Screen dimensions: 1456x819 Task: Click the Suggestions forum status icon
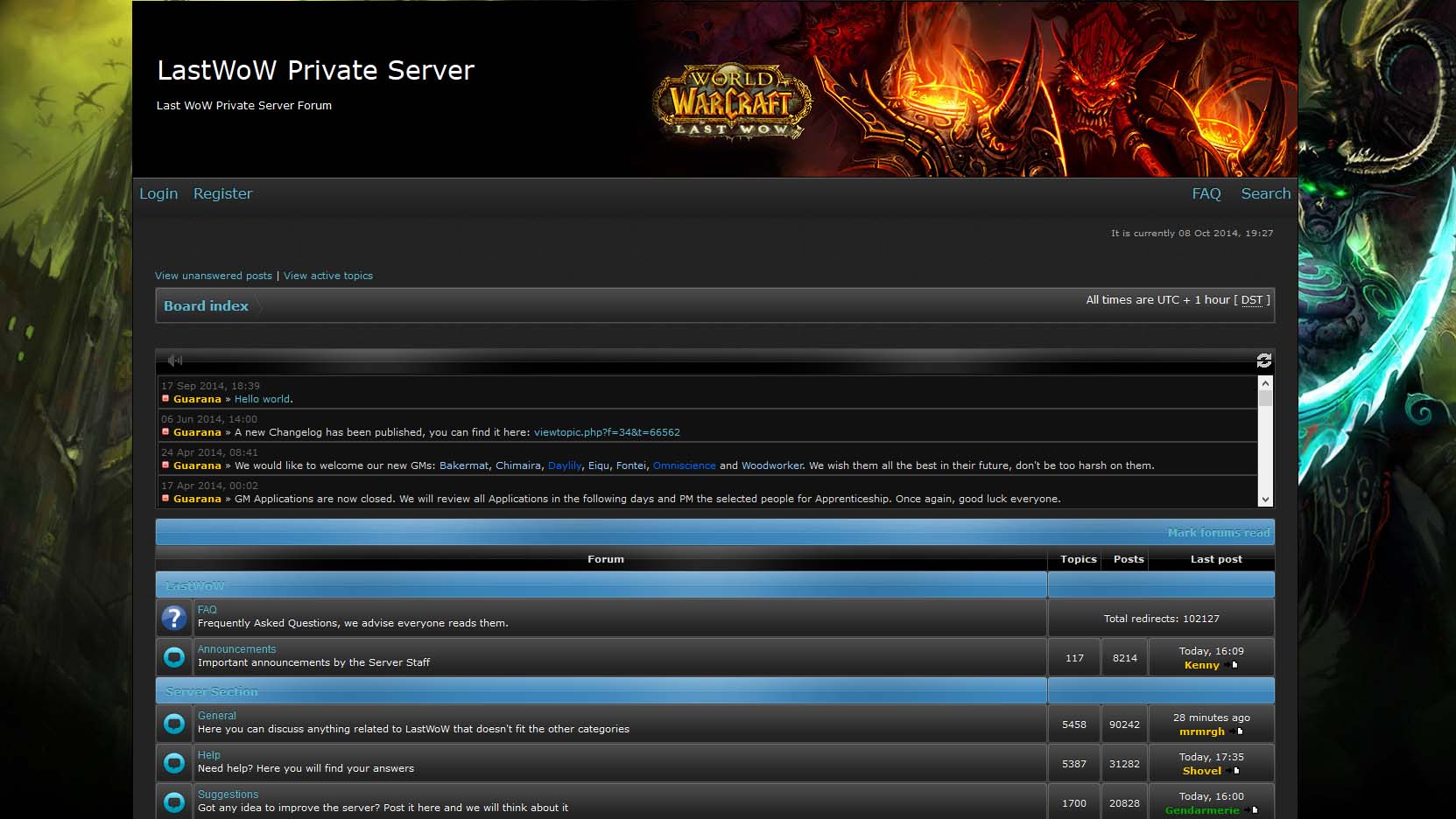tap(174, 801)
